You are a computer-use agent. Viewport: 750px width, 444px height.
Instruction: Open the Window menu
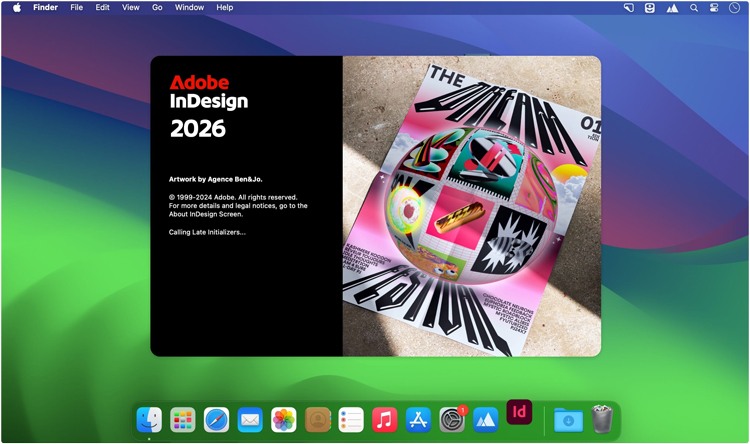189,7
